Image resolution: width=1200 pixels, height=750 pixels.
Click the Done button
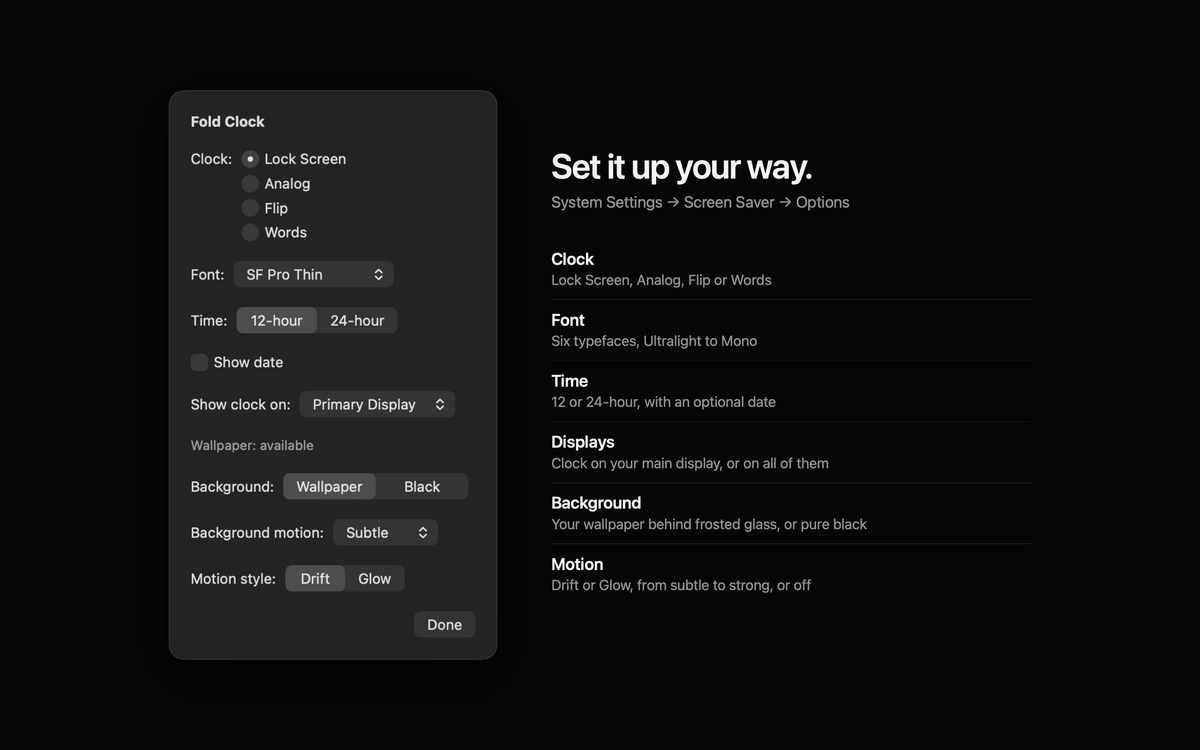tap(444, 624)
